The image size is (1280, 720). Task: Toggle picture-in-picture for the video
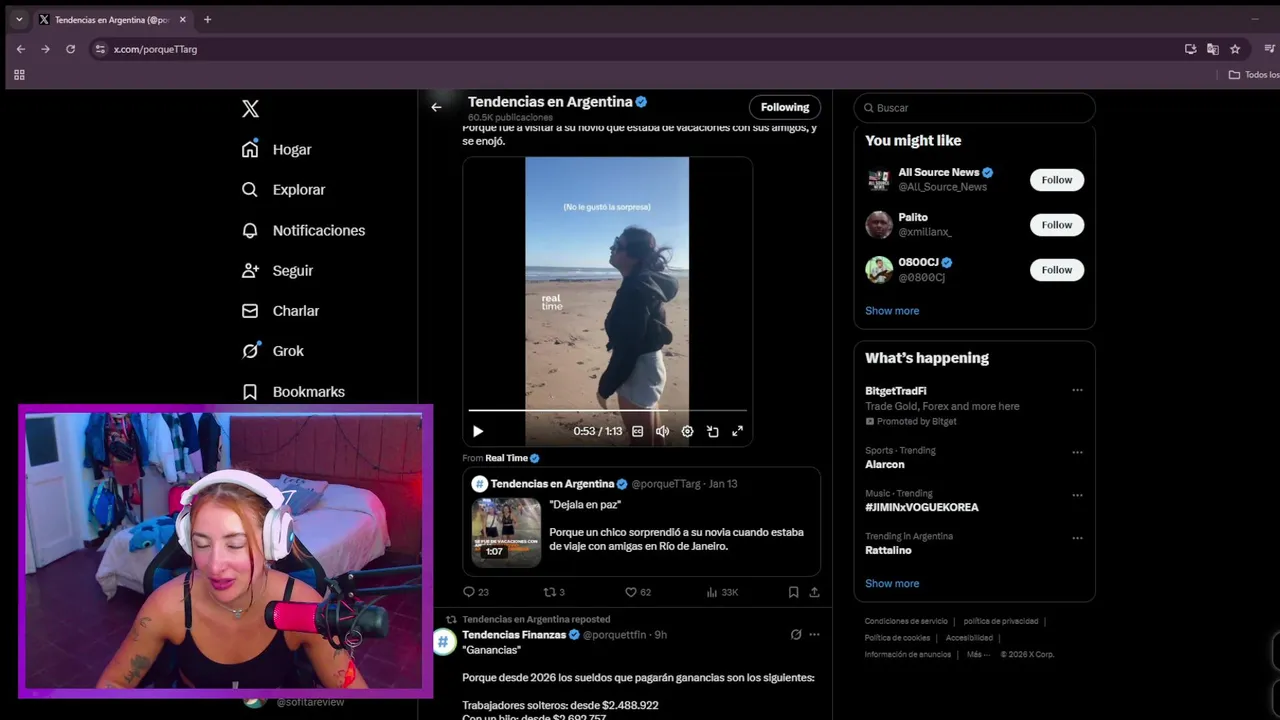click(x=712, y=431)
